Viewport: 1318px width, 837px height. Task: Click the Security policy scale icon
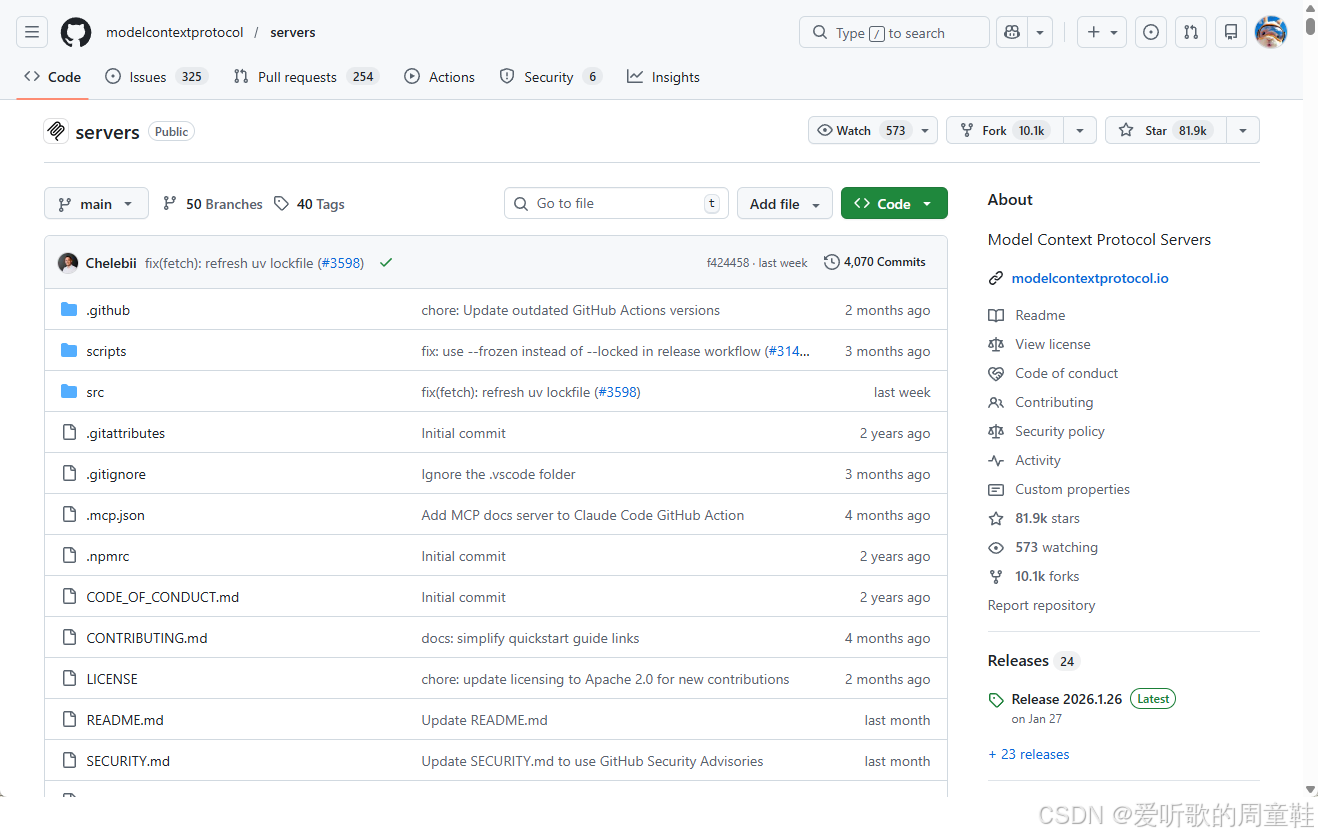(x=996, y=432)
